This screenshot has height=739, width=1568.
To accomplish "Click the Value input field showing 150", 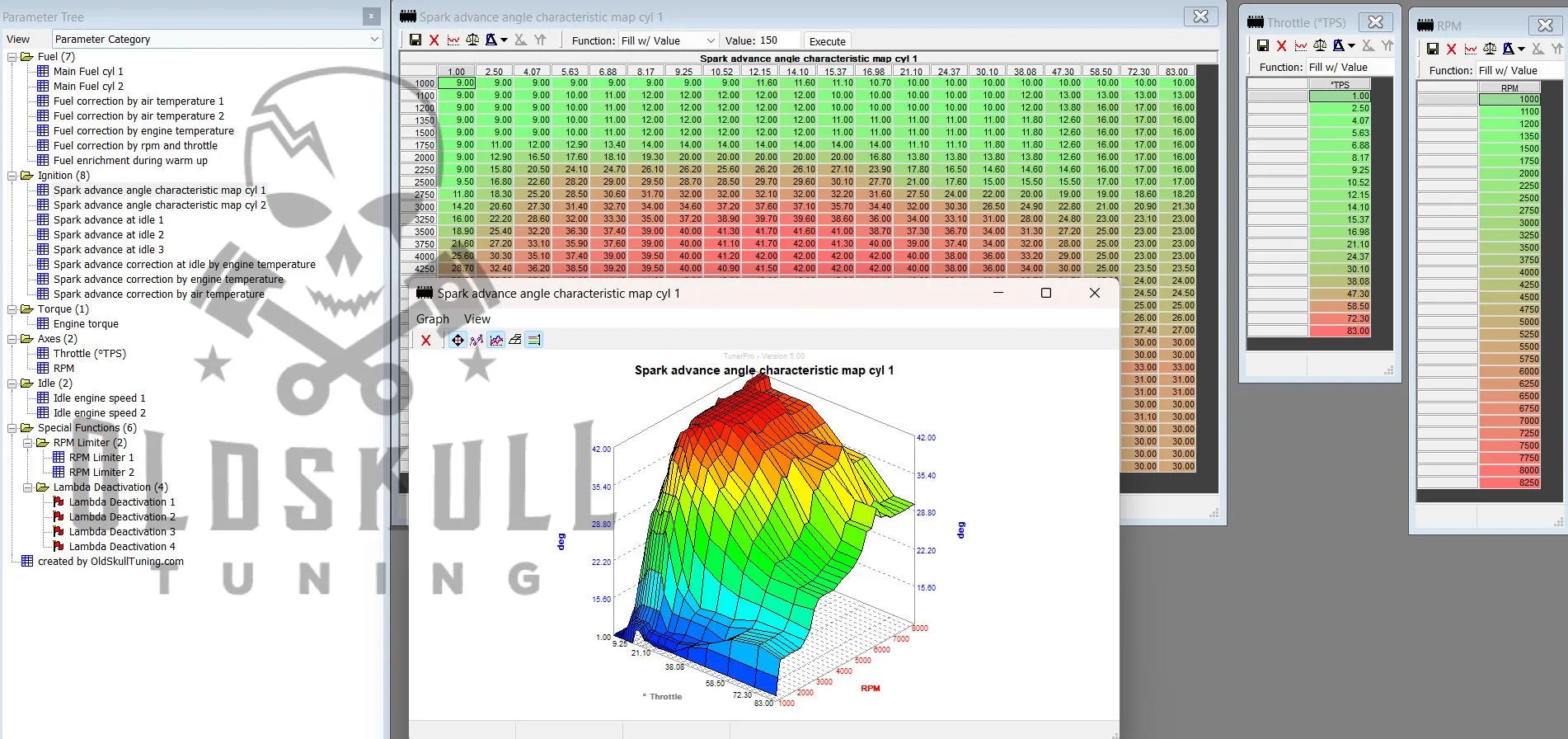I will pos(777,40).
